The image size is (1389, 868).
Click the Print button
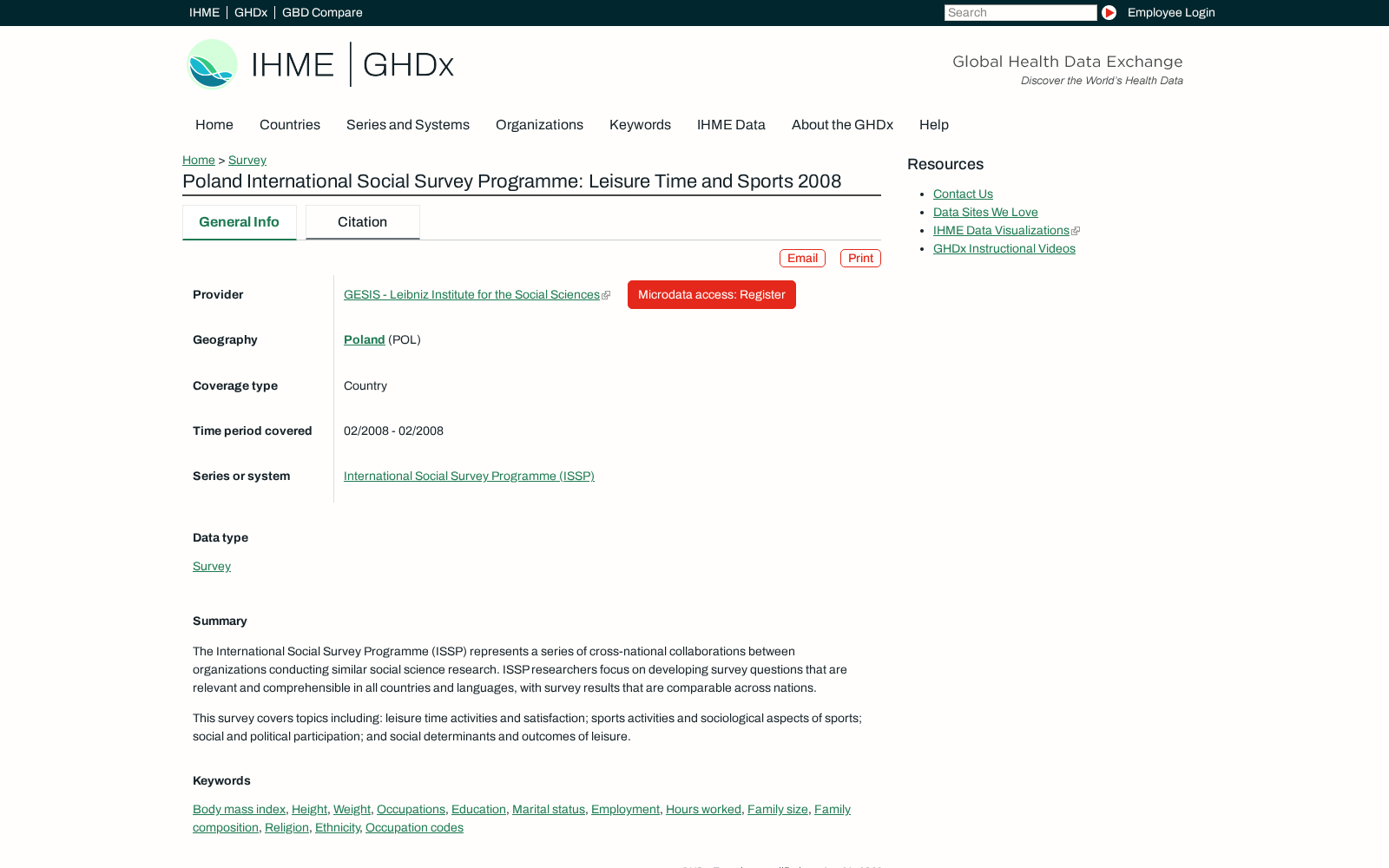tap(860, 258)
